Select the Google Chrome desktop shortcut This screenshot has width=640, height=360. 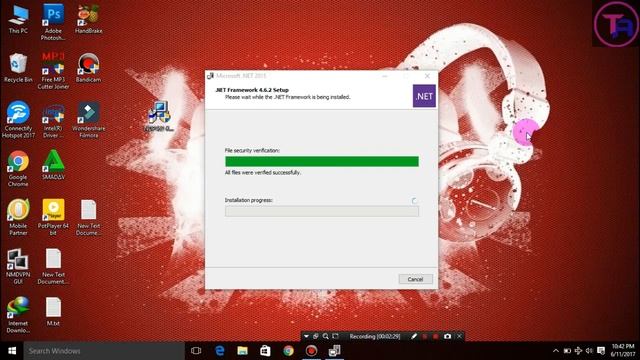click(18, 169)
